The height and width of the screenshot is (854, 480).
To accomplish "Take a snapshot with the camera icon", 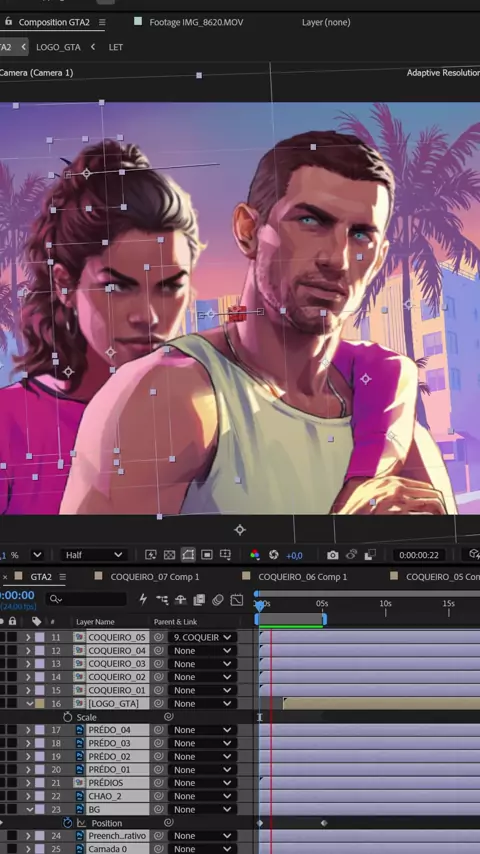I will (332, 555).
